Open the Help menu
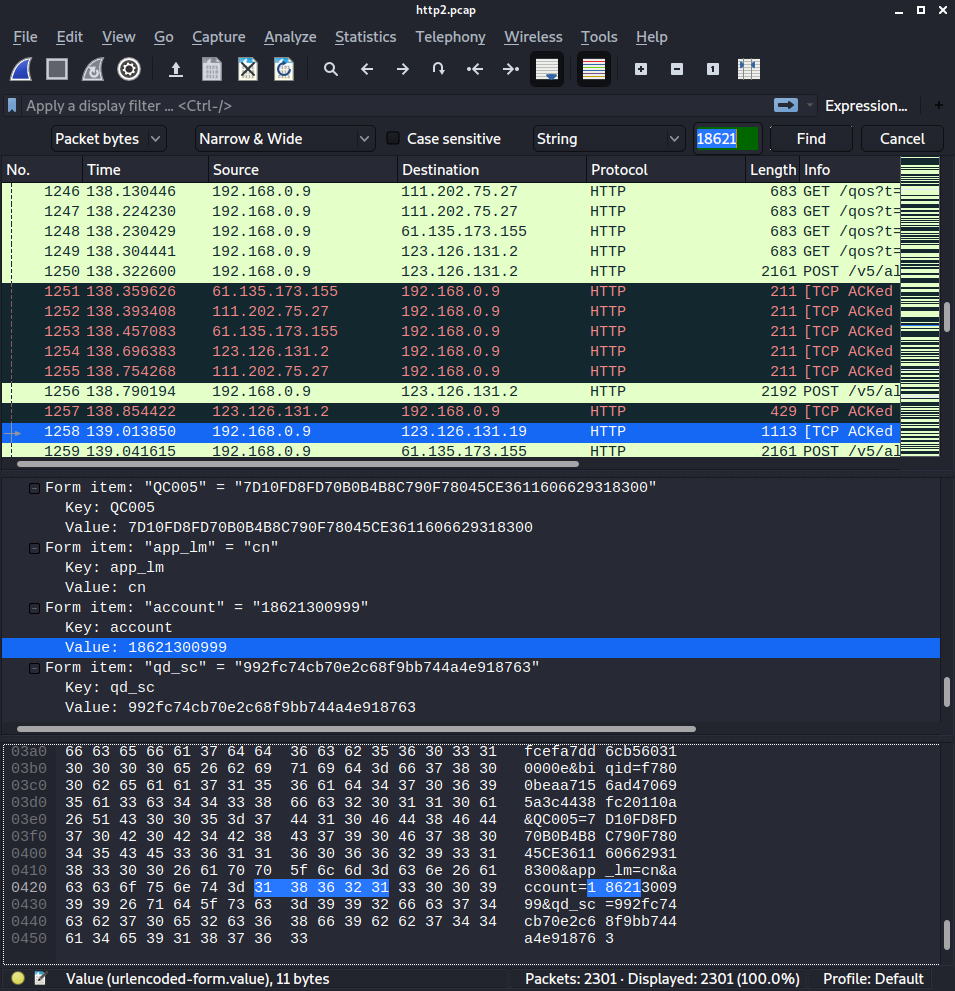Viewport: 955px width, 991px height. (652, 37)
